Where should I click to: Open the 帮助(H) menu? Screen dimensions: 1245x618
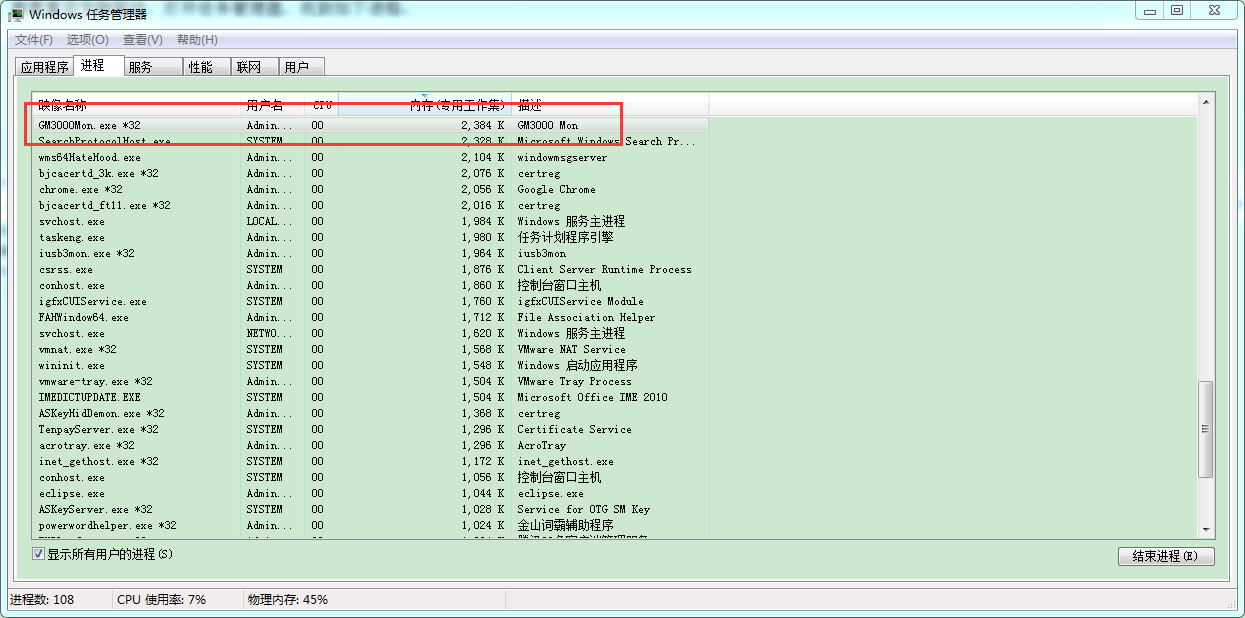pos(197,40)
